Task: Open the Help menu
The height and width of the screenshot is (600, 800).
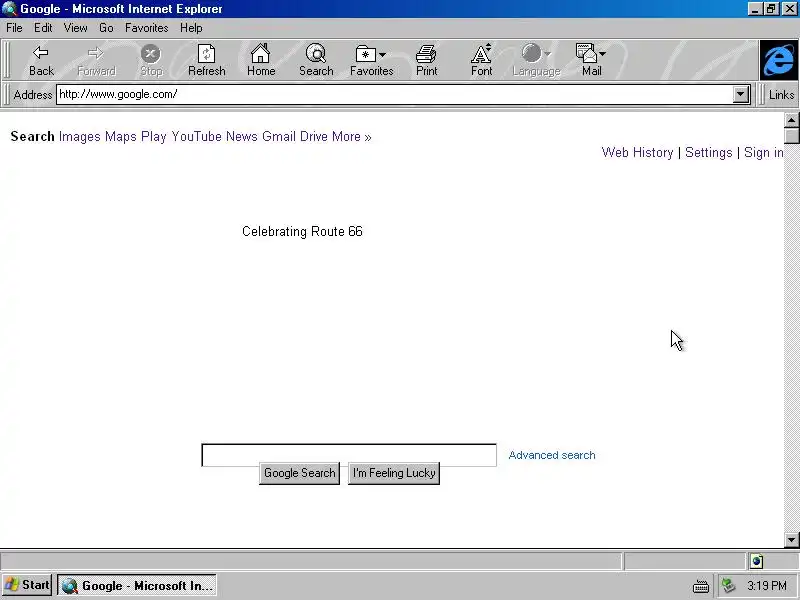Action: point(191,28)
